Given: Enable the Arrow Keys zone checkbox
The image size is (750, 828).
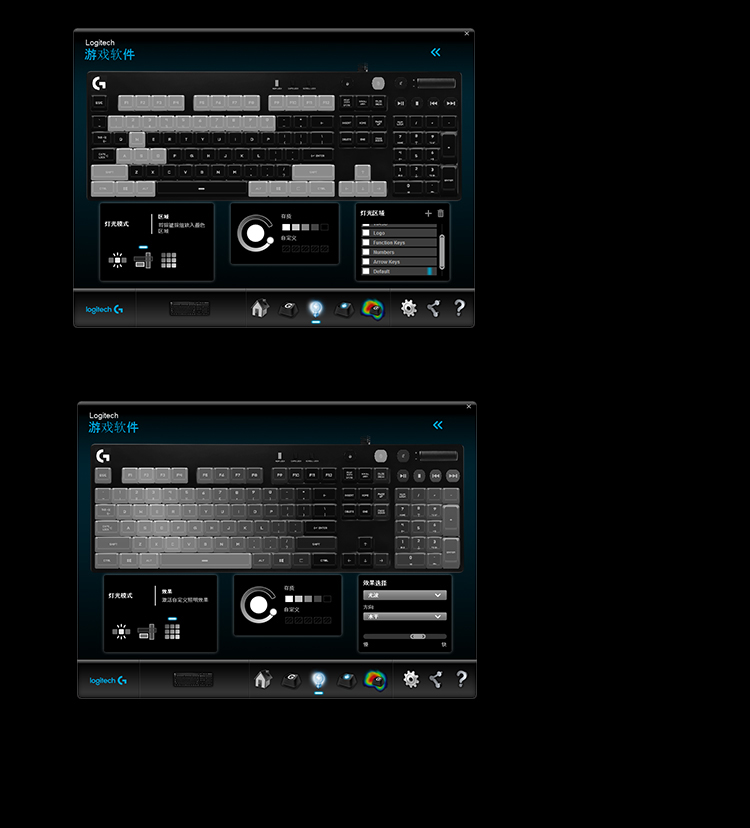Looking at the screenshot, I should 365,261.
